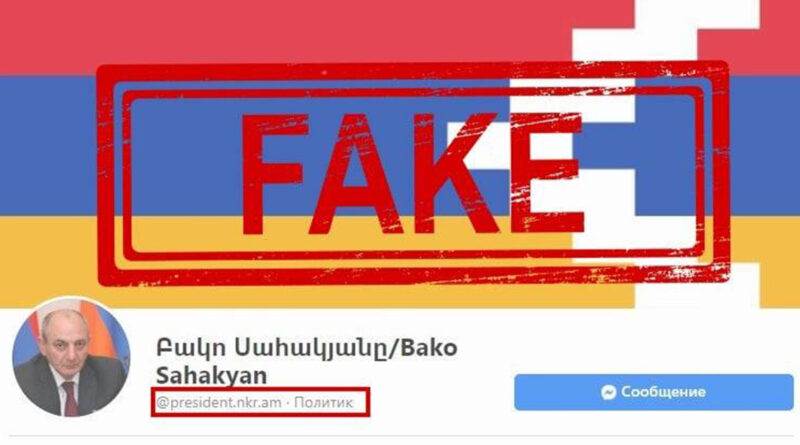Open Bako Sahakyan's profile picture
800x445 pixels.
click(x=71, y=357)
